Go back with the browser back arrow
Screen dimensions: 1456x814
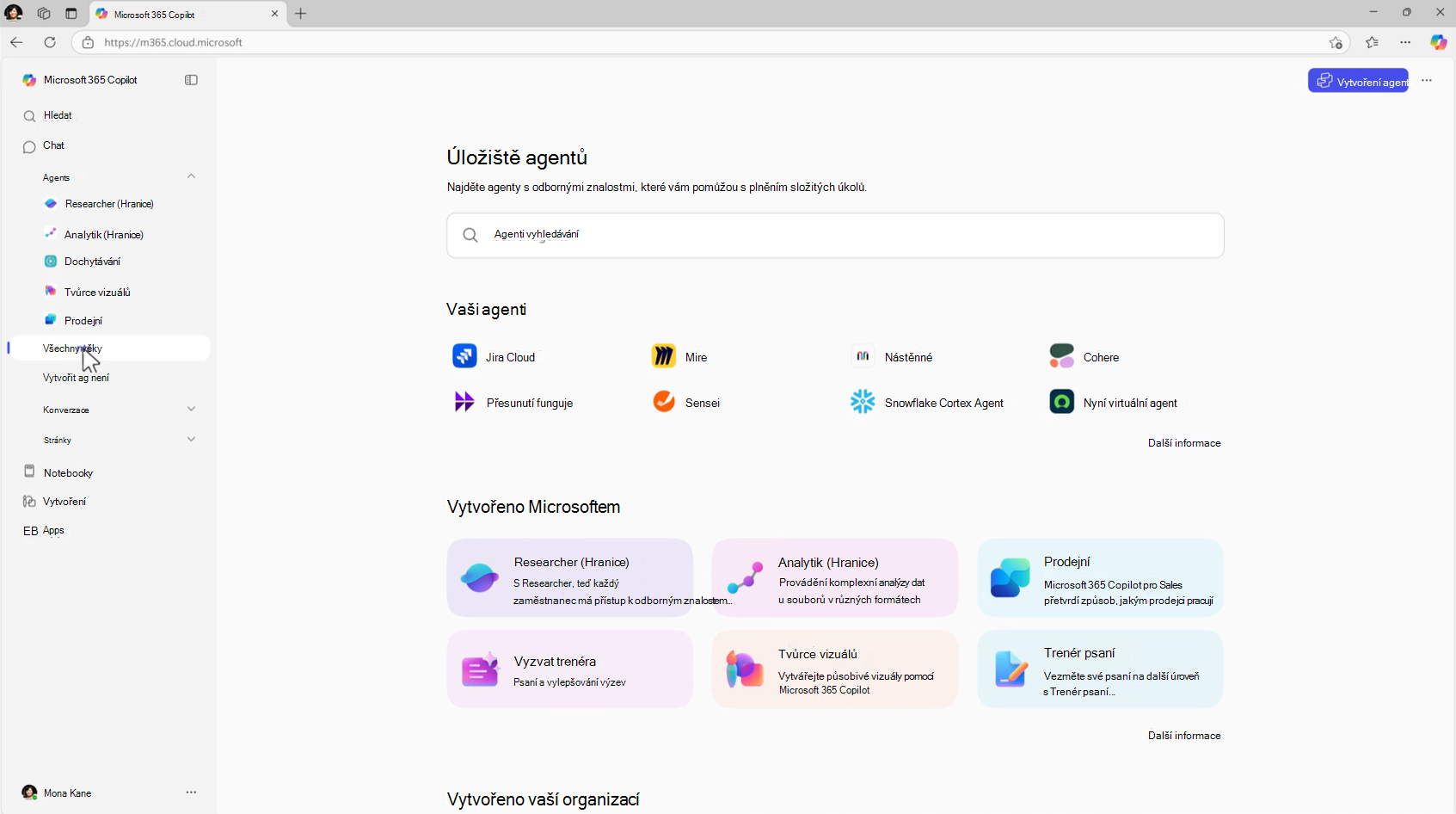point(16,42)
